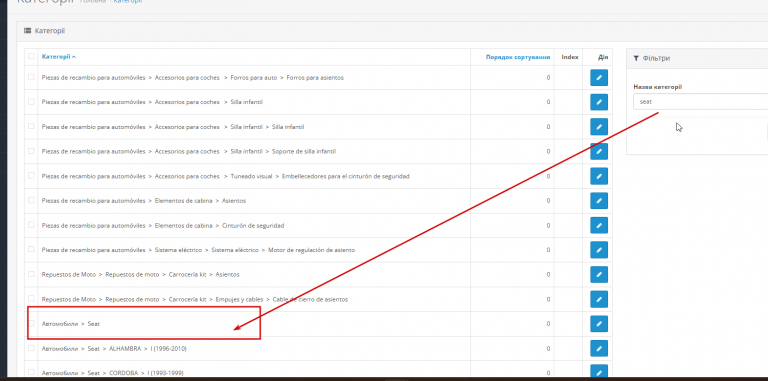The width and height of the screenshot is (768, 381).
Task: Edit the Silla infantil > Silla infantil row
Action: pyautogui.click(x=599, y=126)
